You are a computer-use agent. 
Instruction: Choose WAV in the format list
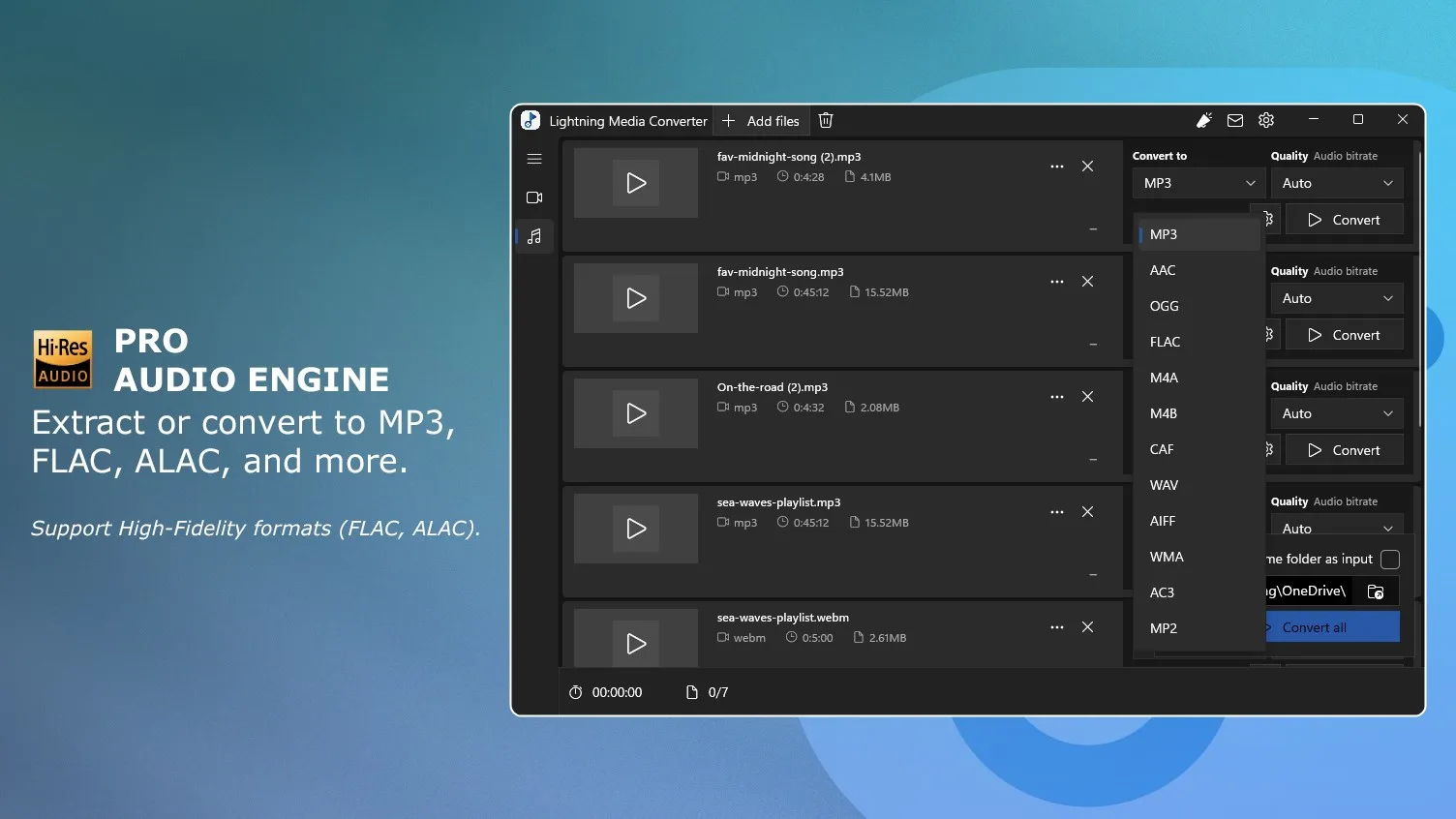pyautogui.click(x=1198, y=485)
